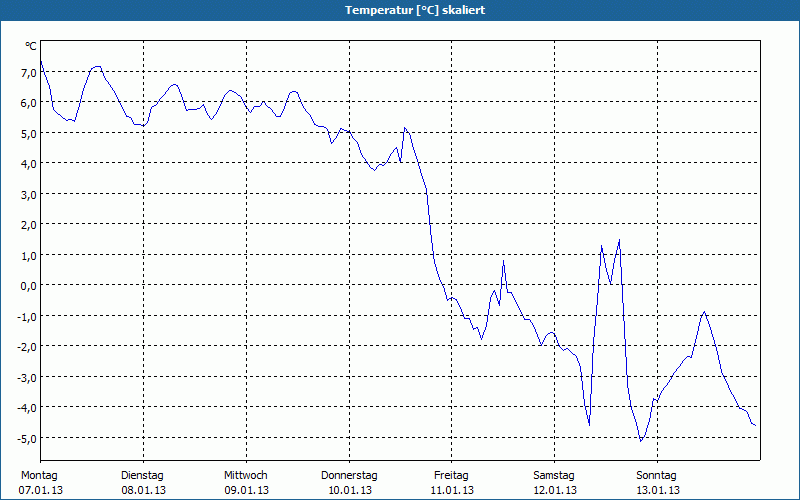
Task: Click the -4,0 axis label
Action: click(27, 408)
